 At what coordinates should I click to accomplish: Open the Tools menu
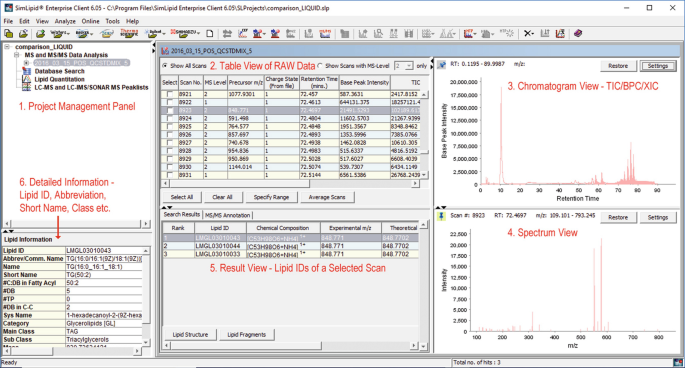(x=112, y=21)
